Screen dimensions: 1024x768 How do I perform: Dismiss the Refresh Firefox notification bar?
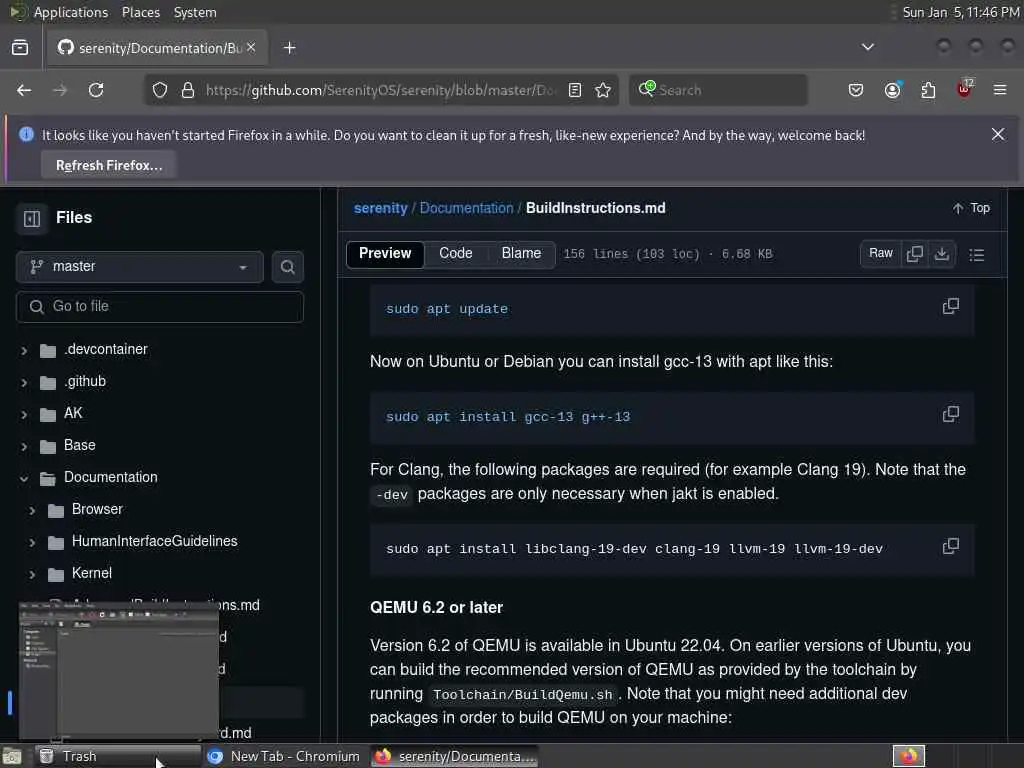coord(997,134)
